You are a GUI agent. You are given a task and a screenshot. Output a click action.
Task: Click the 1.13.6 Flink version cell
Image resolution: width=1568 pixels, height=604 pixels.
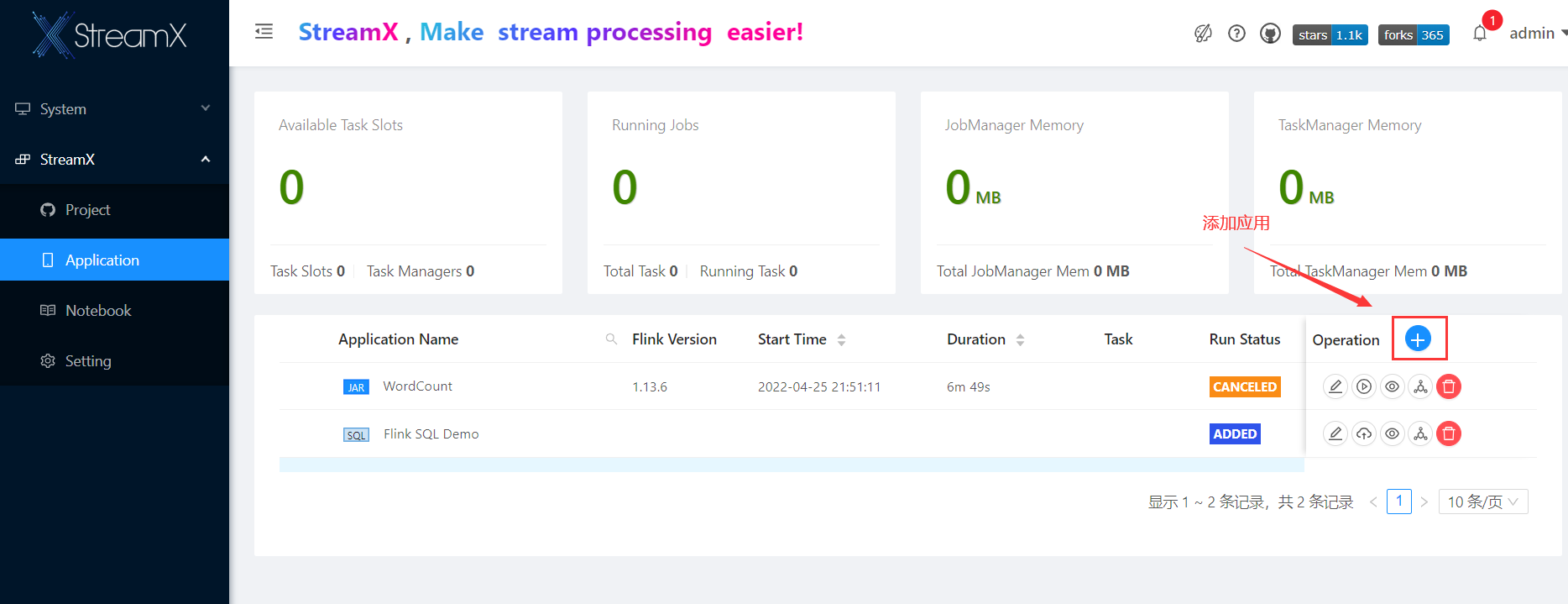650,386
